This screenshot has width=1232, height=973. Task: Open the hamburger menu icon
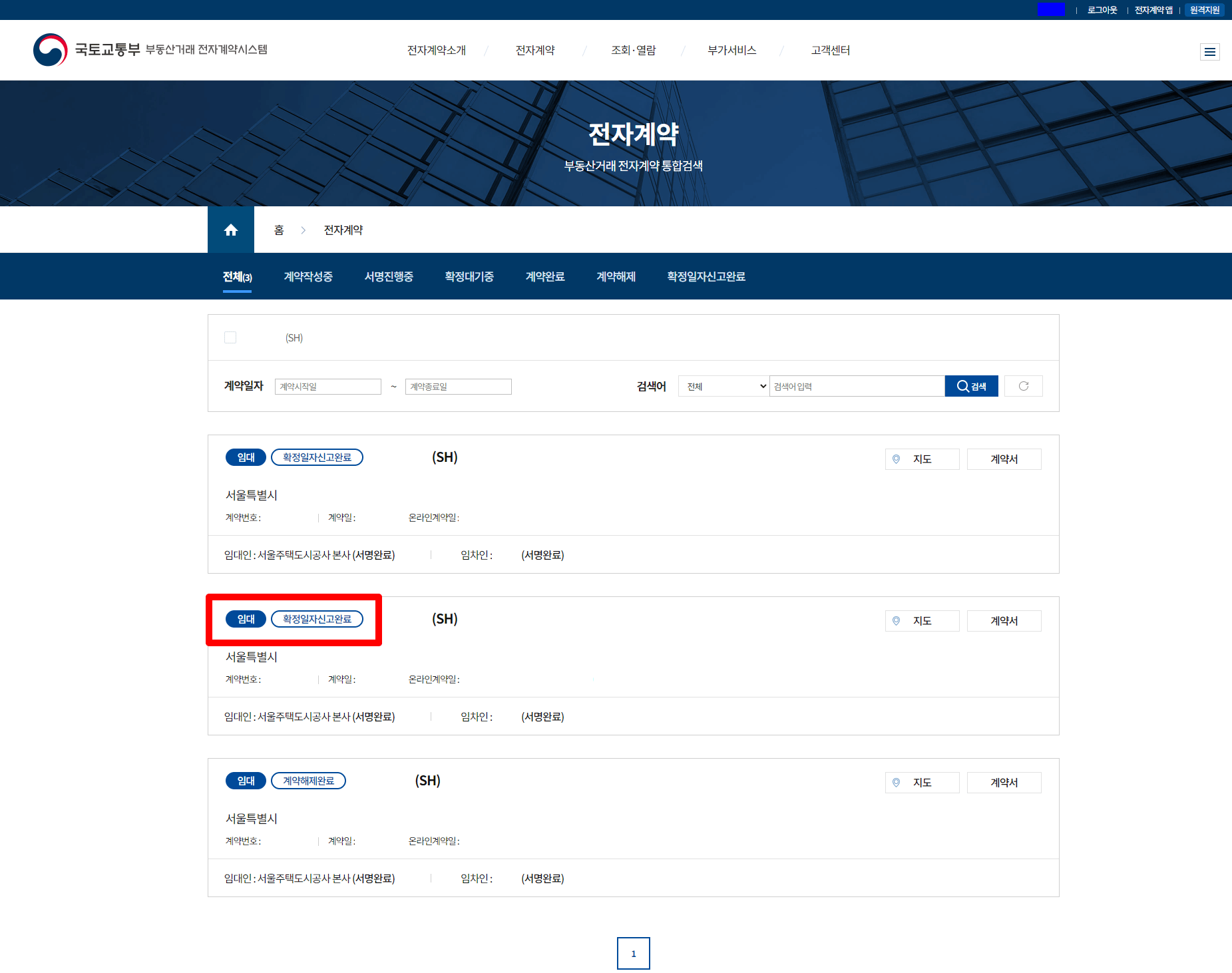pyautogui.click(x=1209, y=52)
